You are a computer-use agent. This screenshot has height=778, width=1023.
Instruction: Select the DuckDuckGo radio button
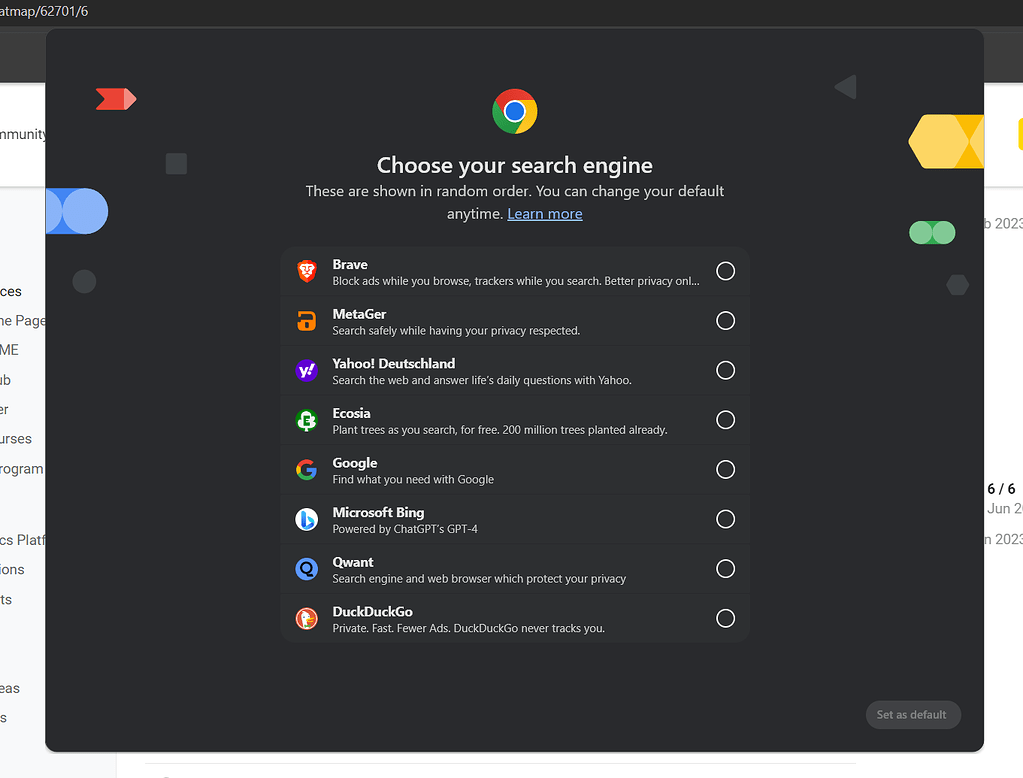[x=726, y=619]
